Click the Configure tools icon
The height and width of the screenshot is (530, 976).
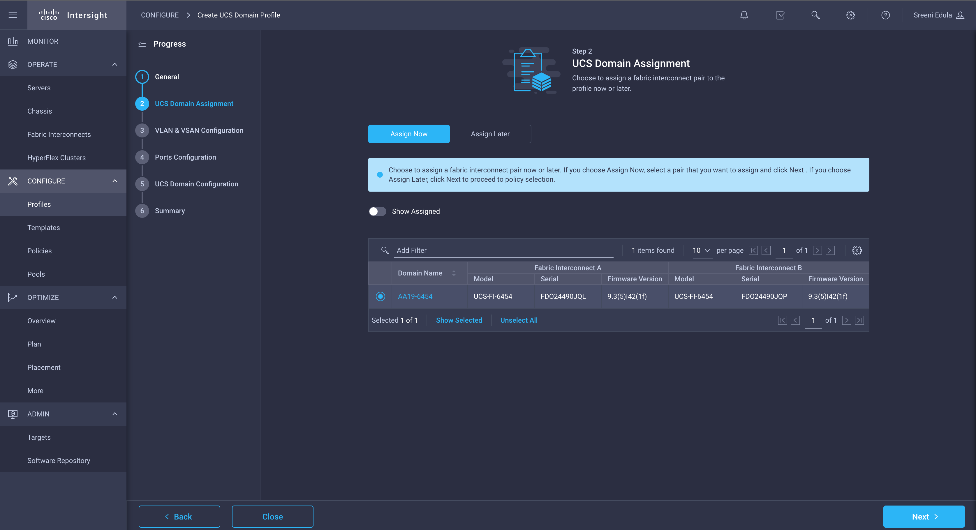tap(12, 181)
